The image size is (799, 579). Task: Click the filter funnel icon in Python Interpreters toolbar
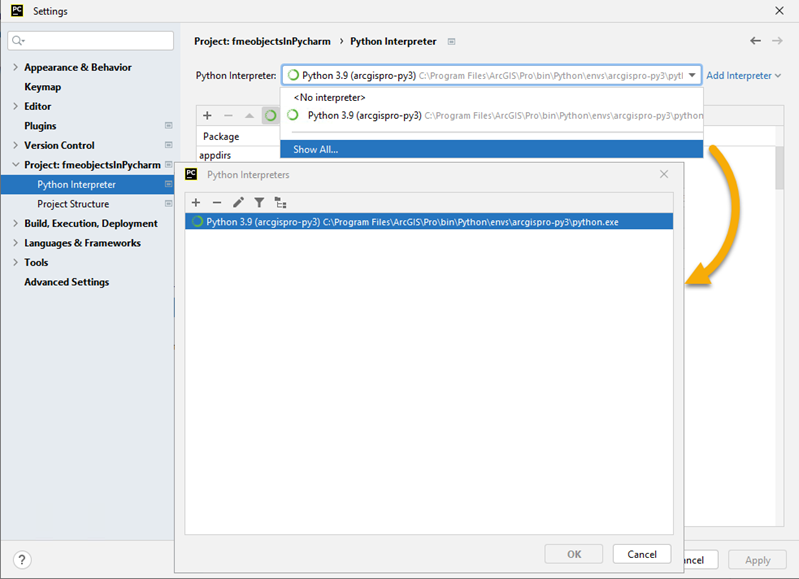[x=259, y=202]
